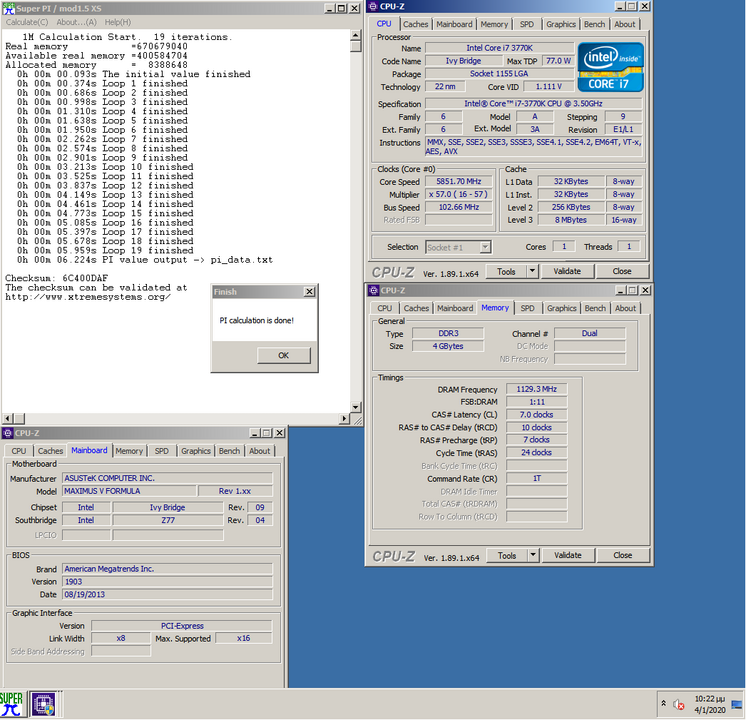Click Super PI horizontal scrollbar right arrow

[344, 419]
